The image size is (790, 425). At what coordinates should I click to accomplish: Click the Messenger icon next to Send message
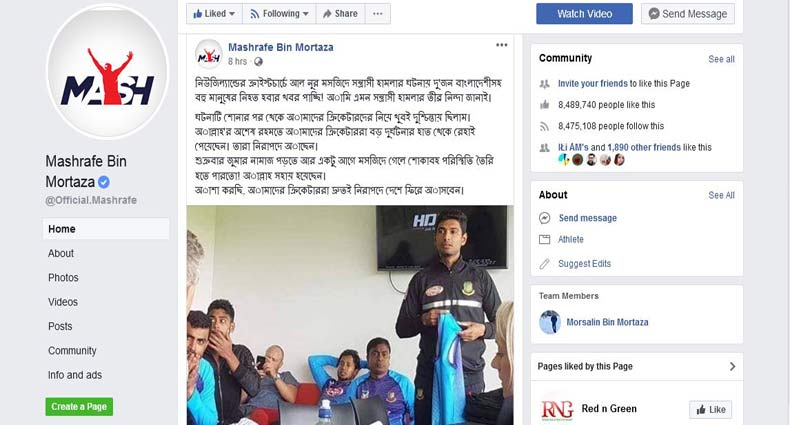545,218
